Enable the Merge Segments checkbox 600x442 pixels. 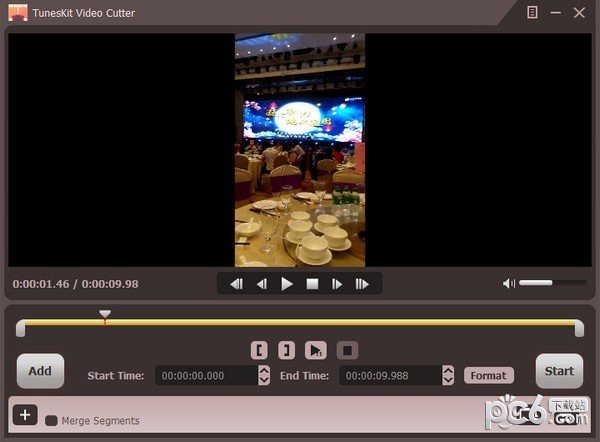pyautogui.click(x=51, y=421)
